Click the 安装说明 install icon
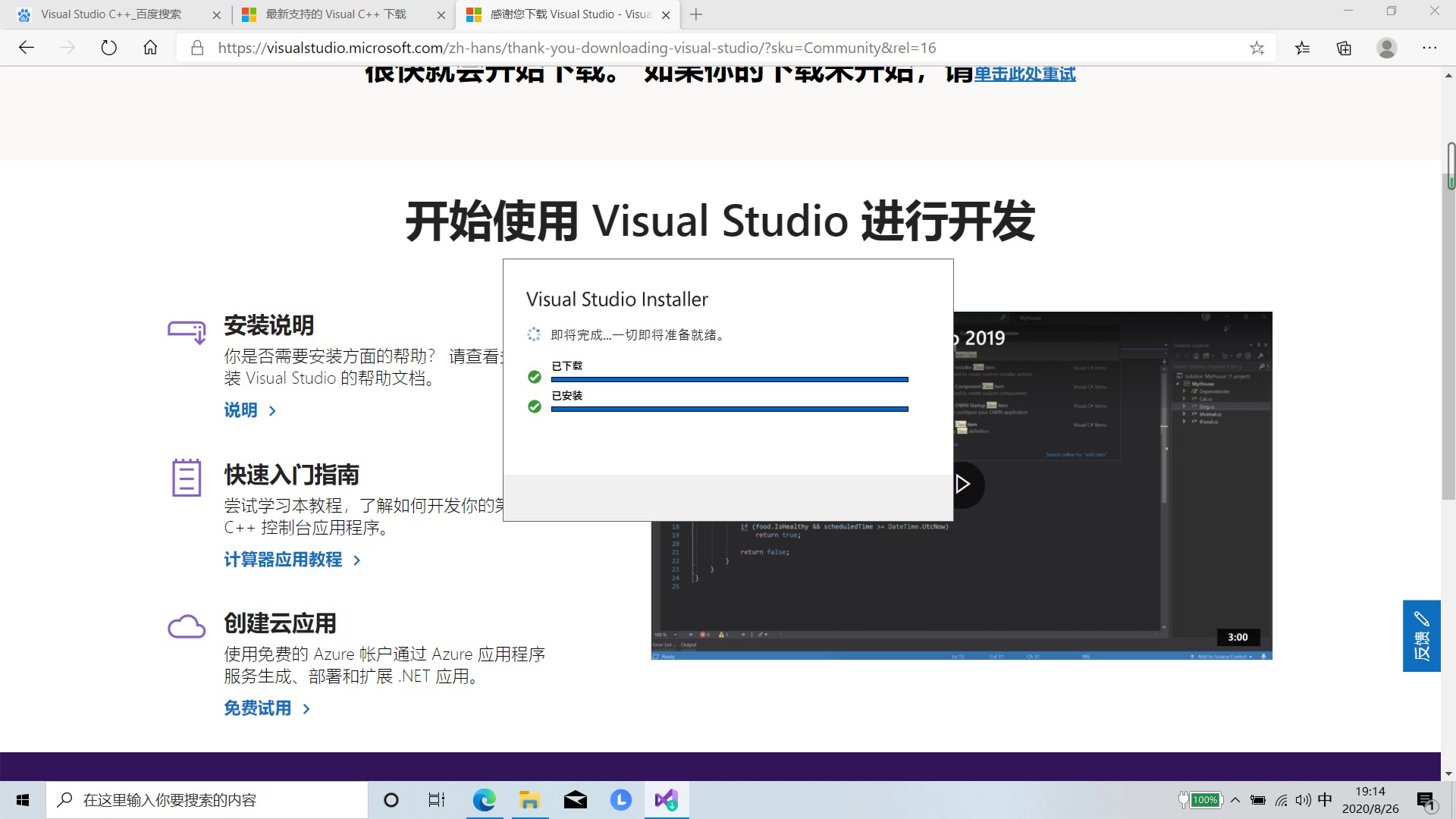 pos(187,331)
